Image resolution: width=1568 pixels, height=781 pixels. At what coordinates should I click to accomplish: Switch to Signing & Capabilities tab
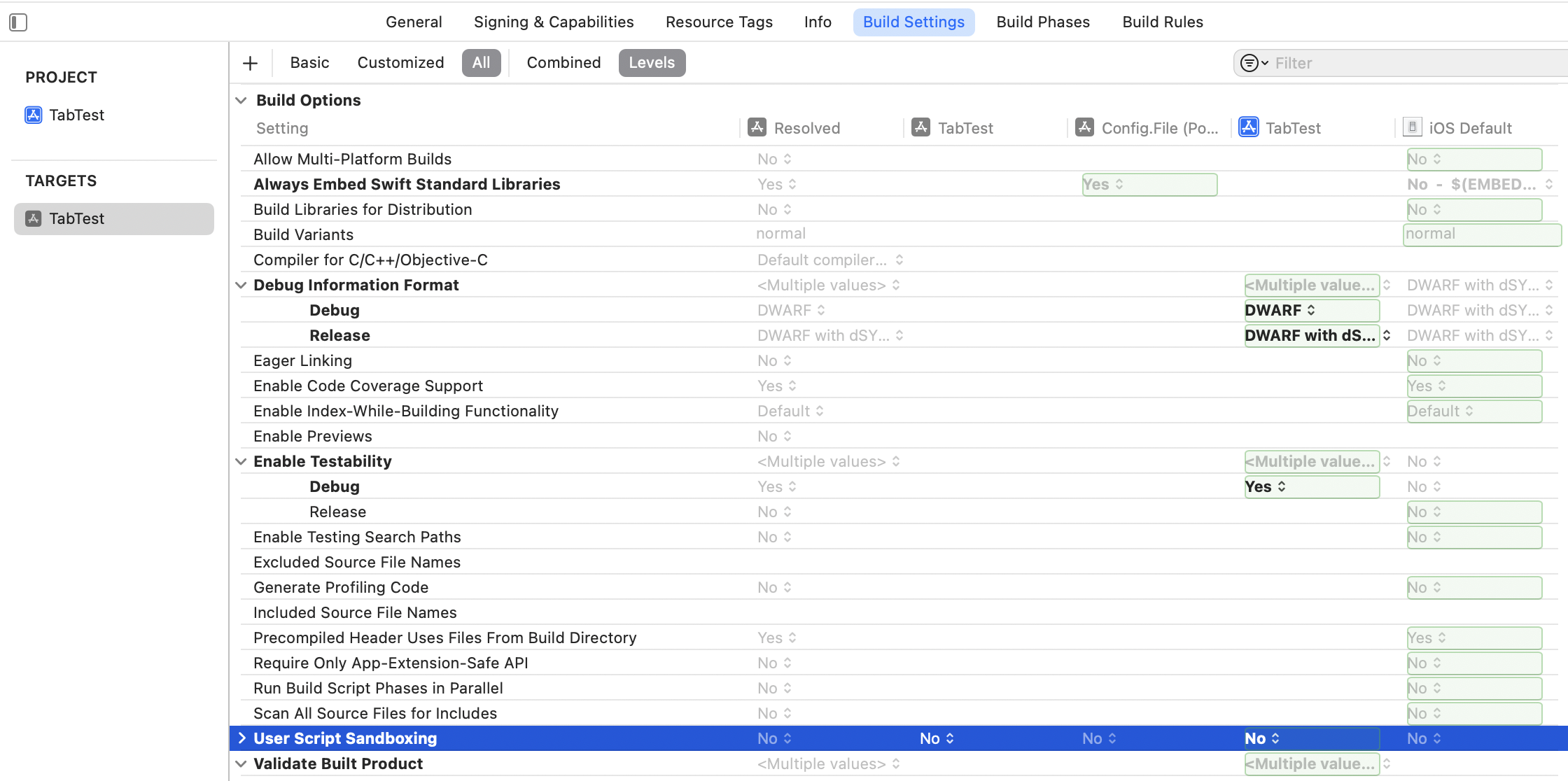[x=553, y=22]
